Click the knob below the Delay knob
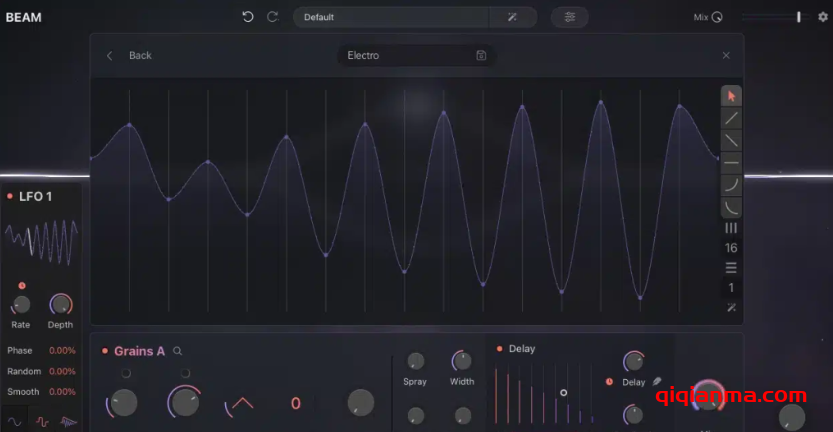This screenshot has height=432, width=833. coord(633,414)
